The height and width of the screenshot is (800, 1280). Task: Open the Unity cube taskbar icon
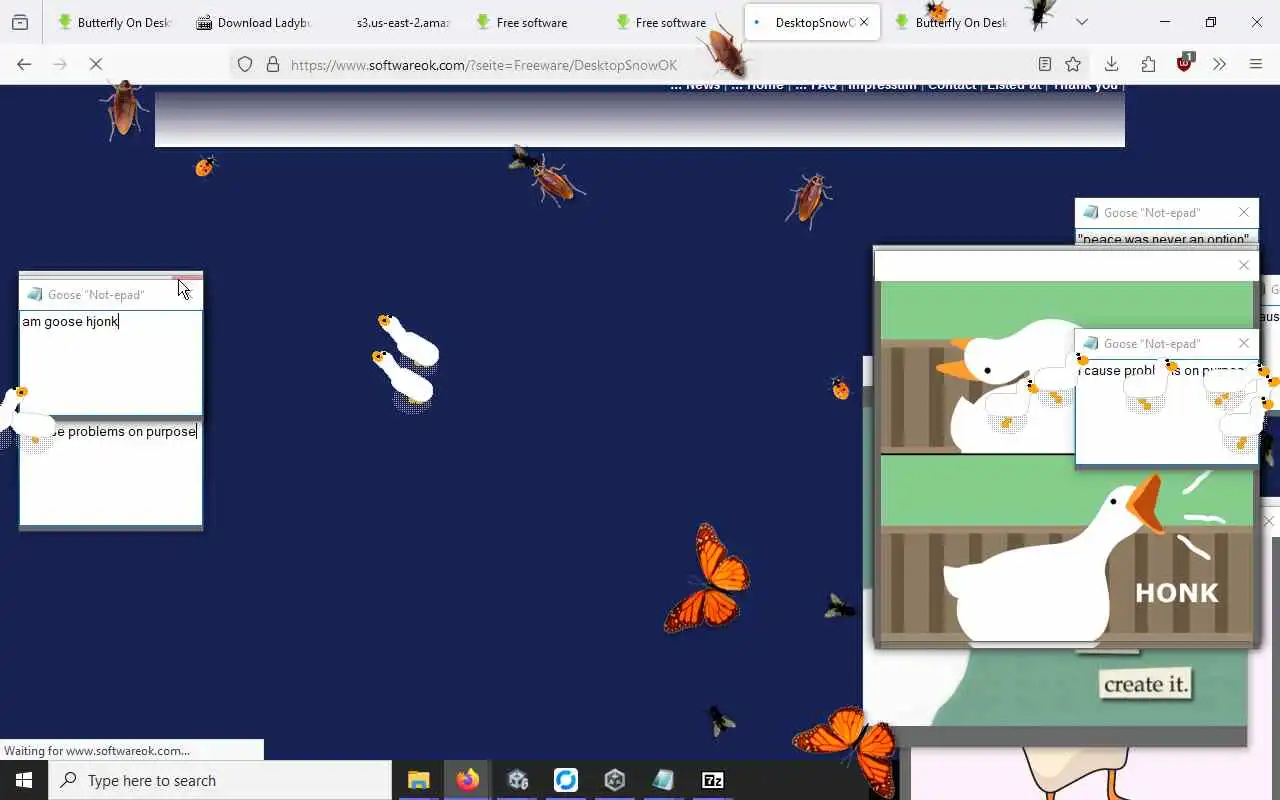tap(615, 780)
